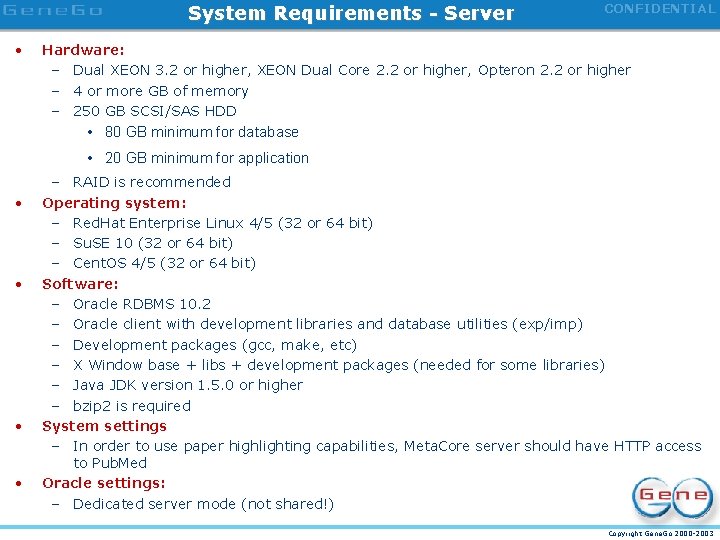Click the 'Software:' heading

[80, 284]
